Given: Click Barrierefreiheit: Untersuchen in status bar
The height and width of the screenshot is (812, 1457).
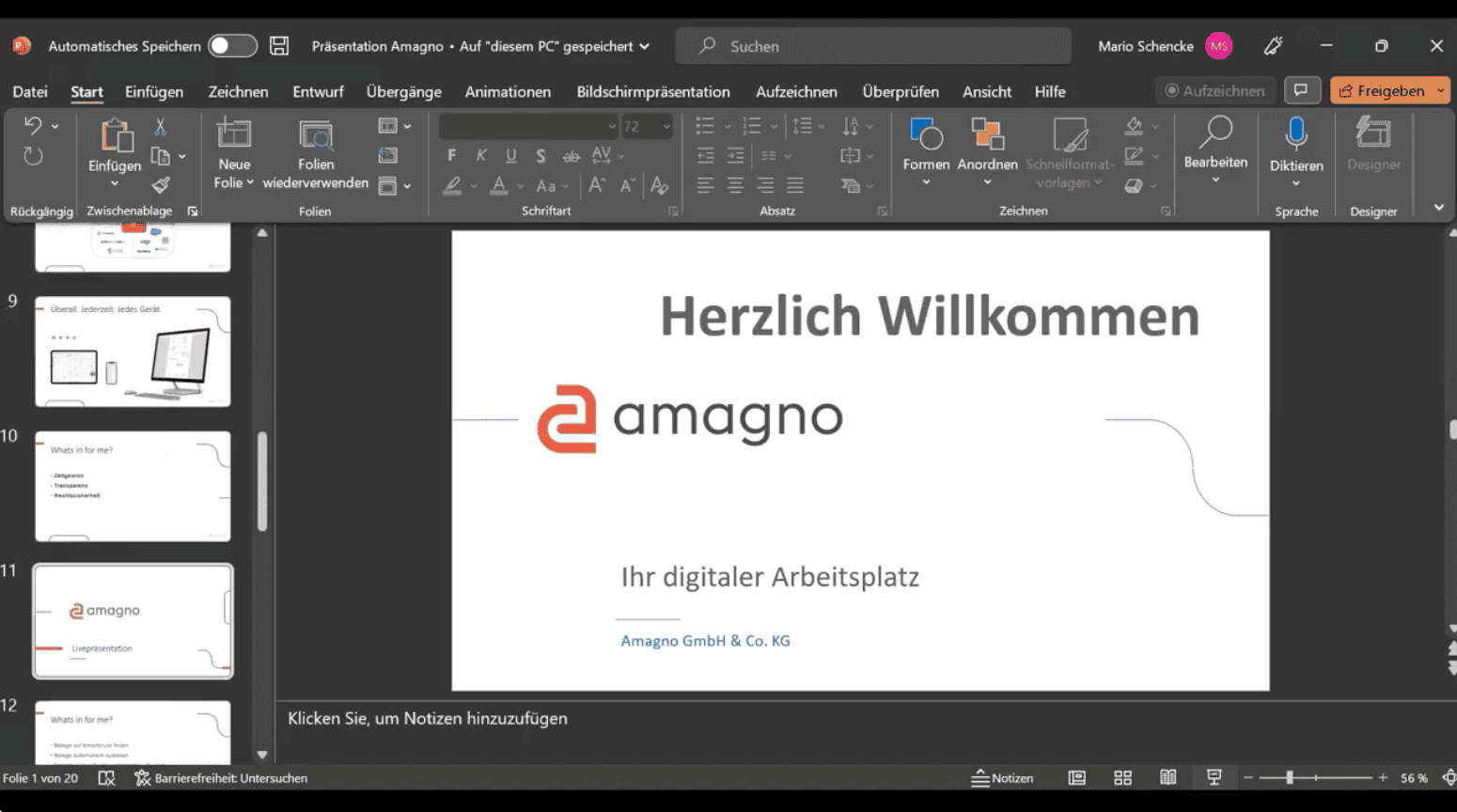Looking at the screenshot, I should [221, 778].
